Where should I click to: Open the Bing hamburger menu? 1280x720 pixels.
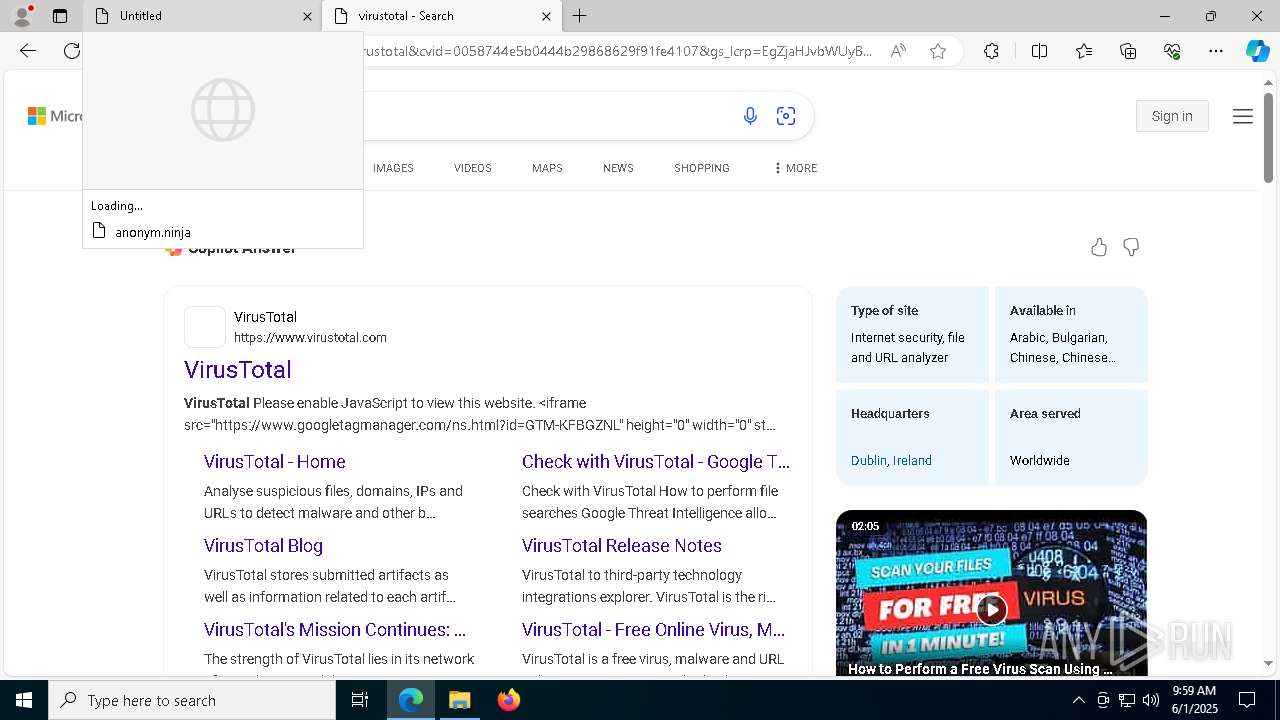coord(1243,116)
